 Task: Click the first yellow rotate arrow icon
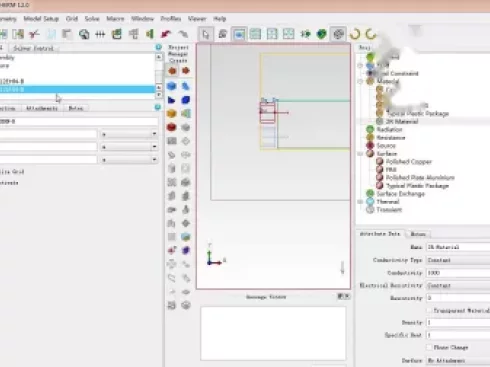coord(355,34)
